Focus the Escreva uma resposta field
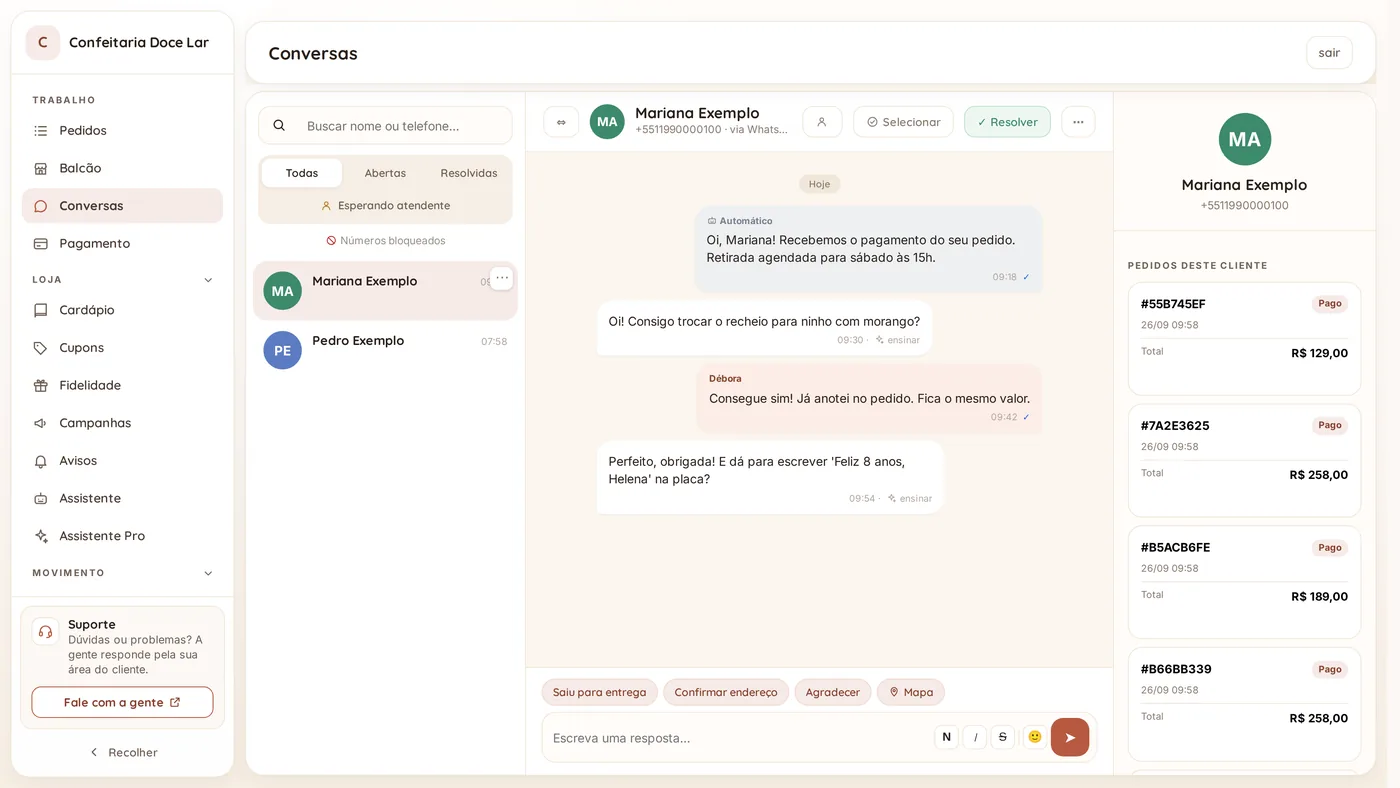This screenshot has width=1400, height=788. pyautogui.click(x=740, y=738)
